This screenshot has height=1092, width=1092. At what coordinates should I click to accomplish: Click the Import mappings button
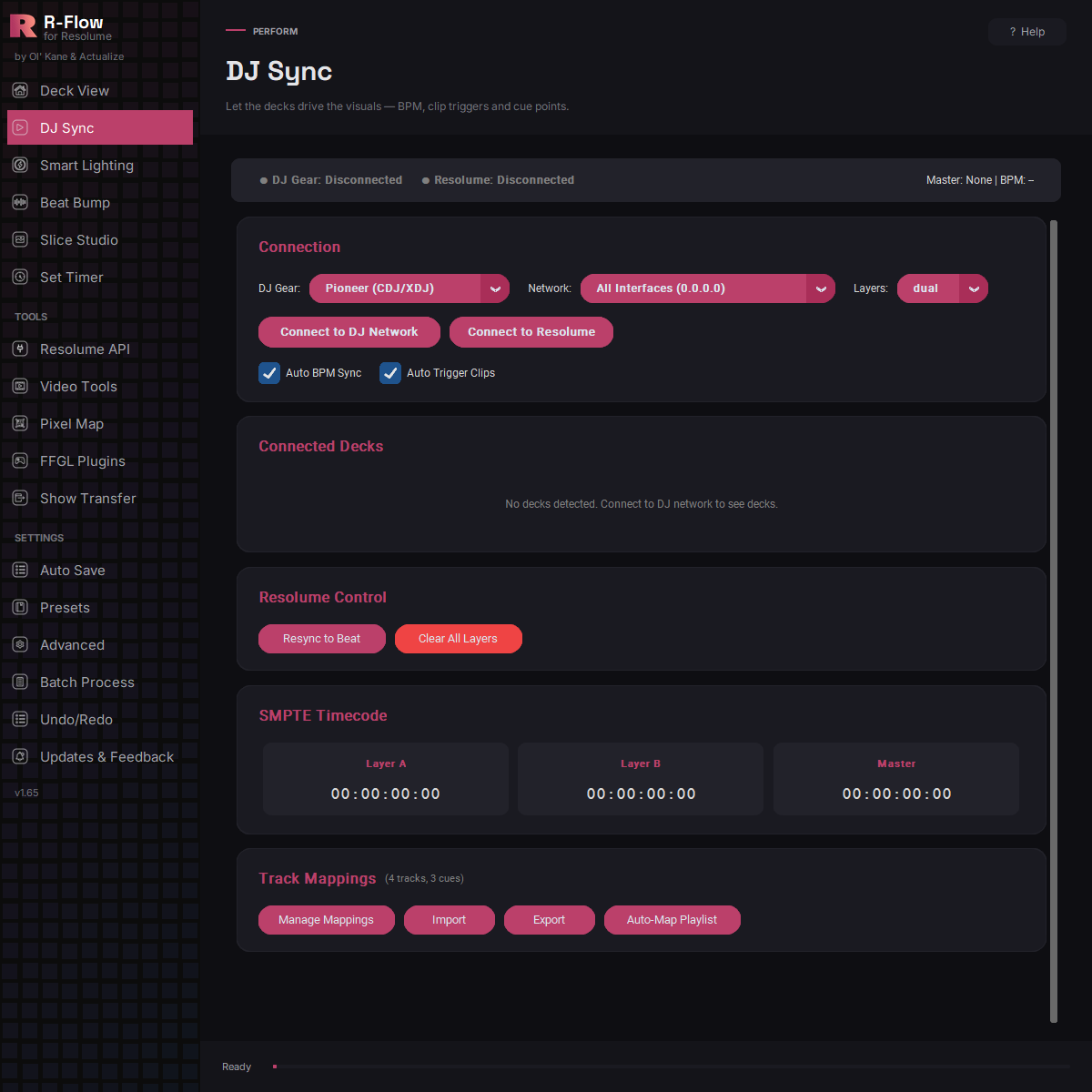click(x=450, y=920)
